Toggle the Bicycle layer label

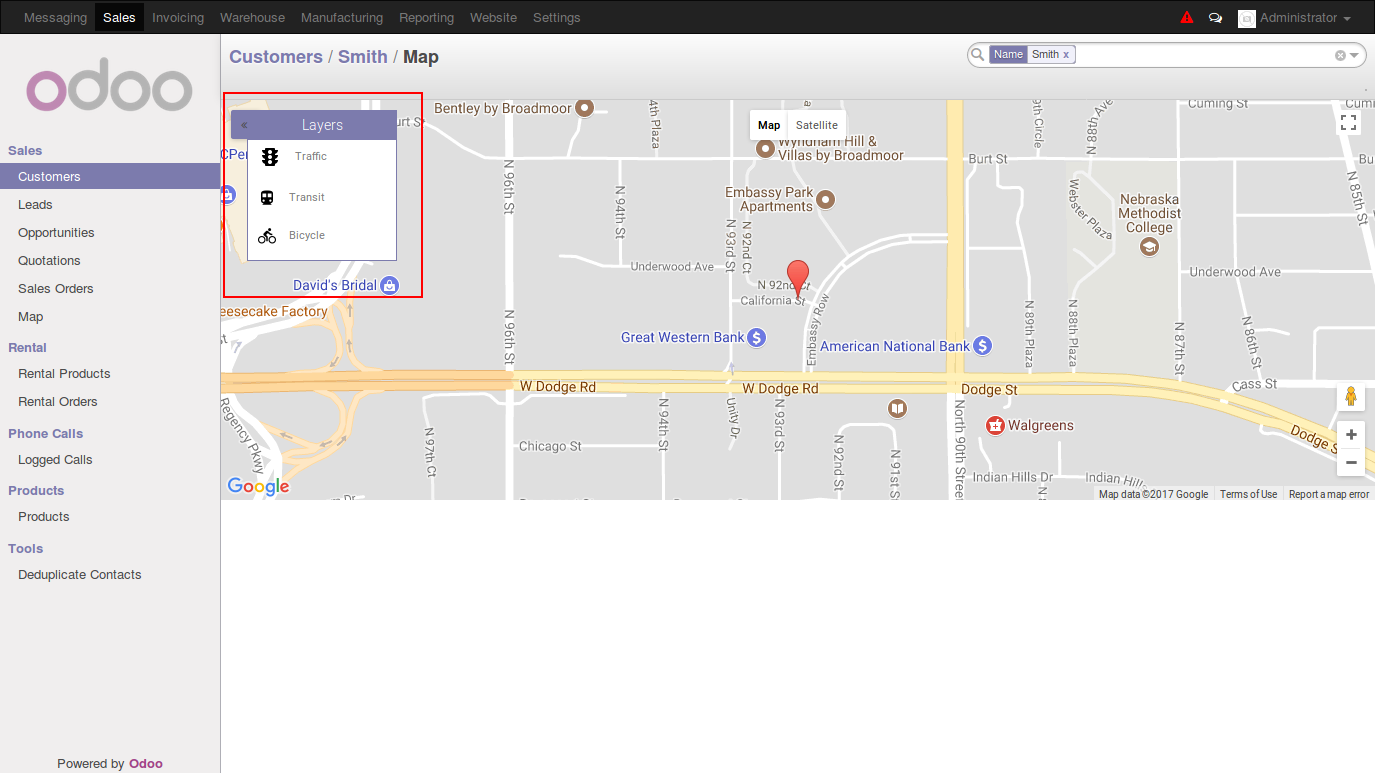307,235
